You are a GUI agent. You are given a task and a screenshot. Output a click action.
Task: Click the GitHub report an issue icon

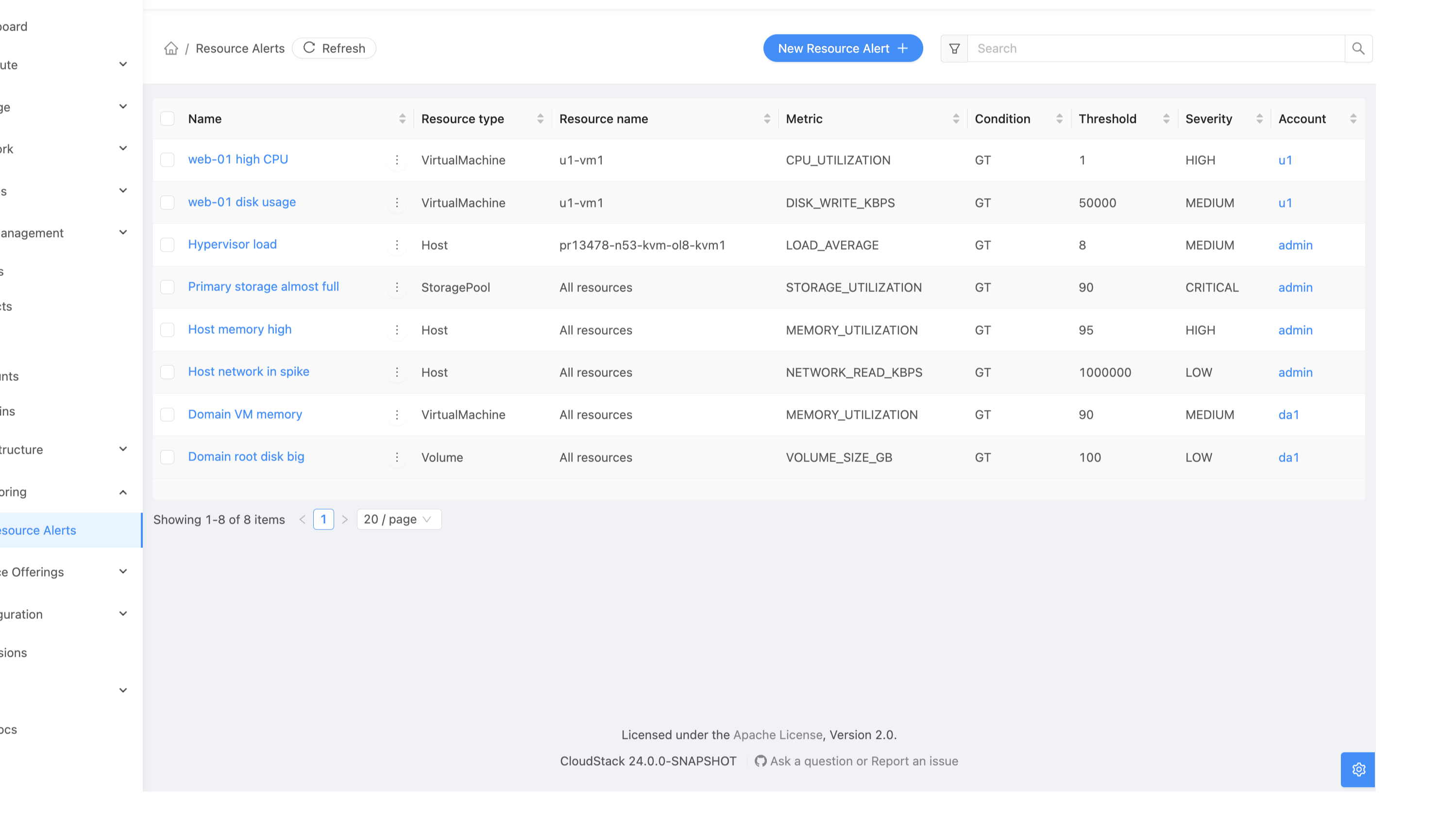[760, 761]
